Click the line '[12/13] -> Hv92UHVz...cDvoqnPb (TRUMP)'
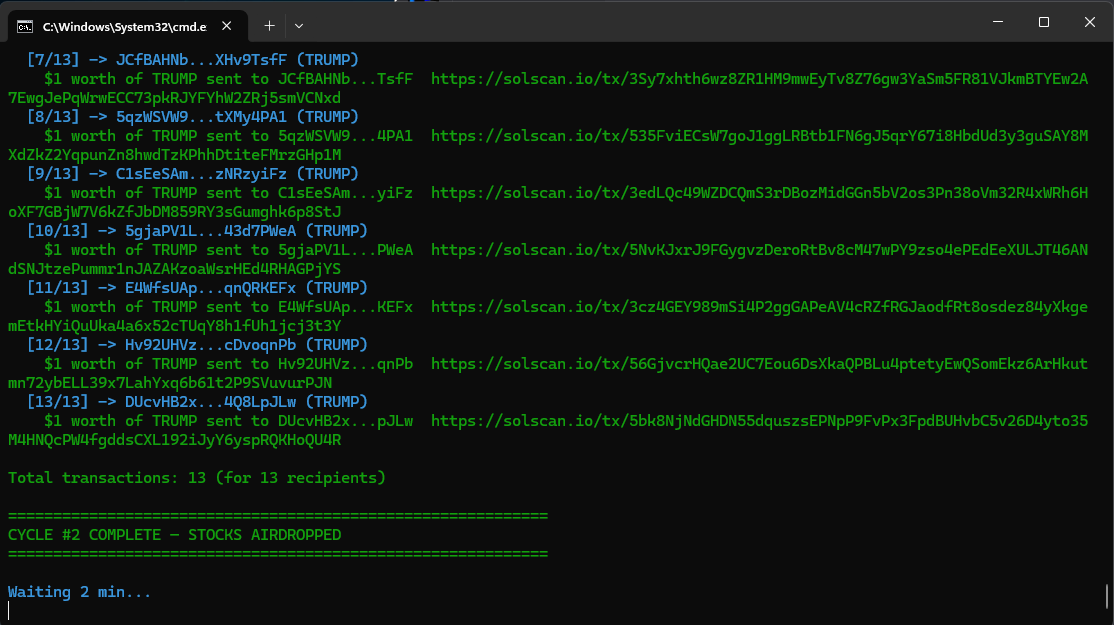The image size is (1114, 625). 197,344
